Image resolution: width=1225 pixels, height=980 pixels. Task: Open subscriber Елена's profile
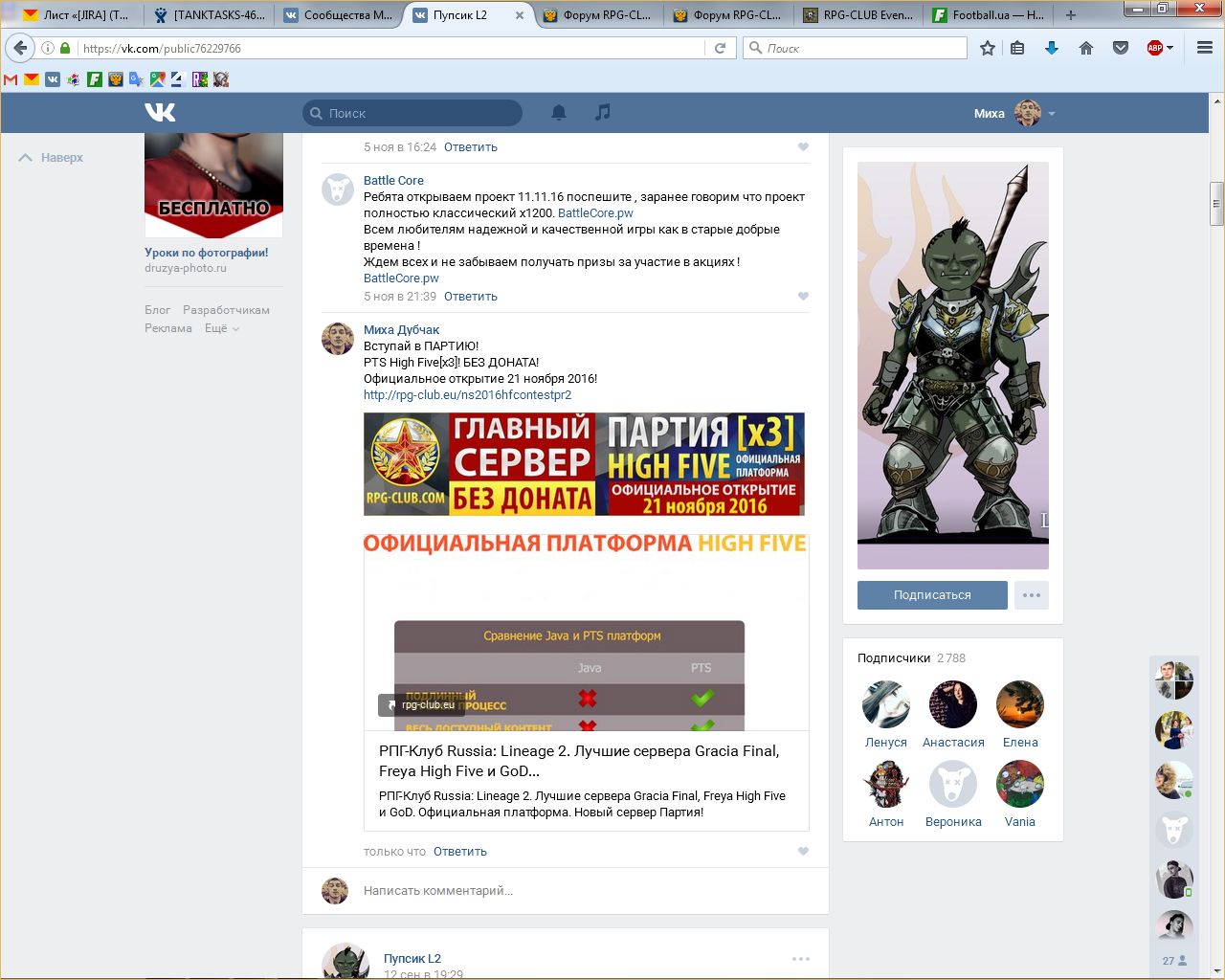[1020, 743]
